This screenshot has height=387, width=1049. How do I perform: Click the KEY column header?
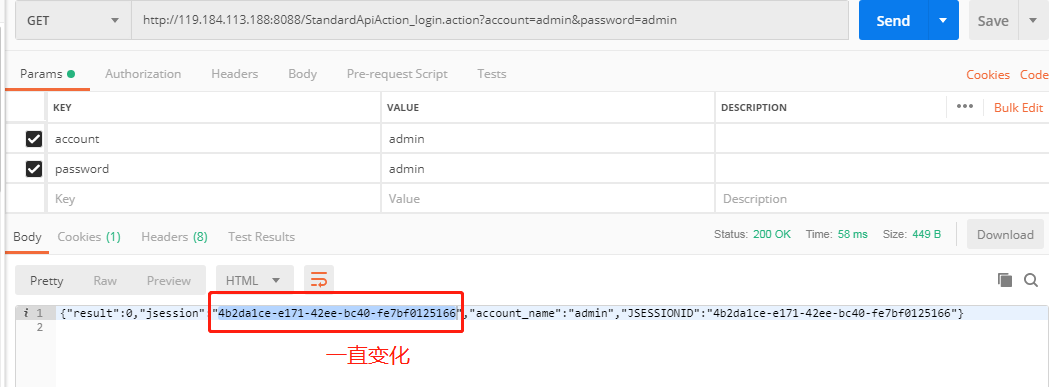point(62,107)
